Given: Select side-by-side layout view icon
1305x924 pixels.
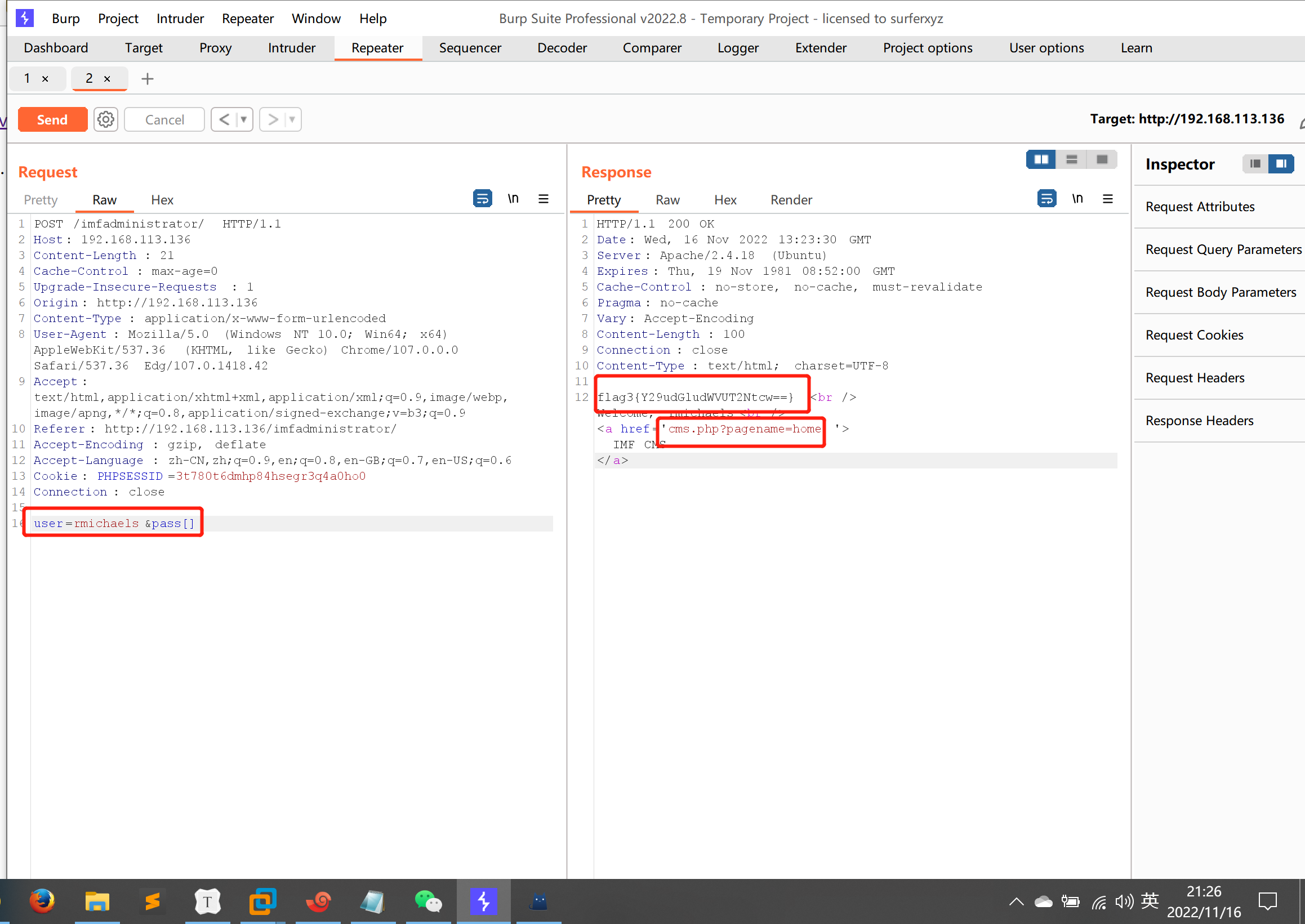Looking at the screenshot, I should [1041, 160].
